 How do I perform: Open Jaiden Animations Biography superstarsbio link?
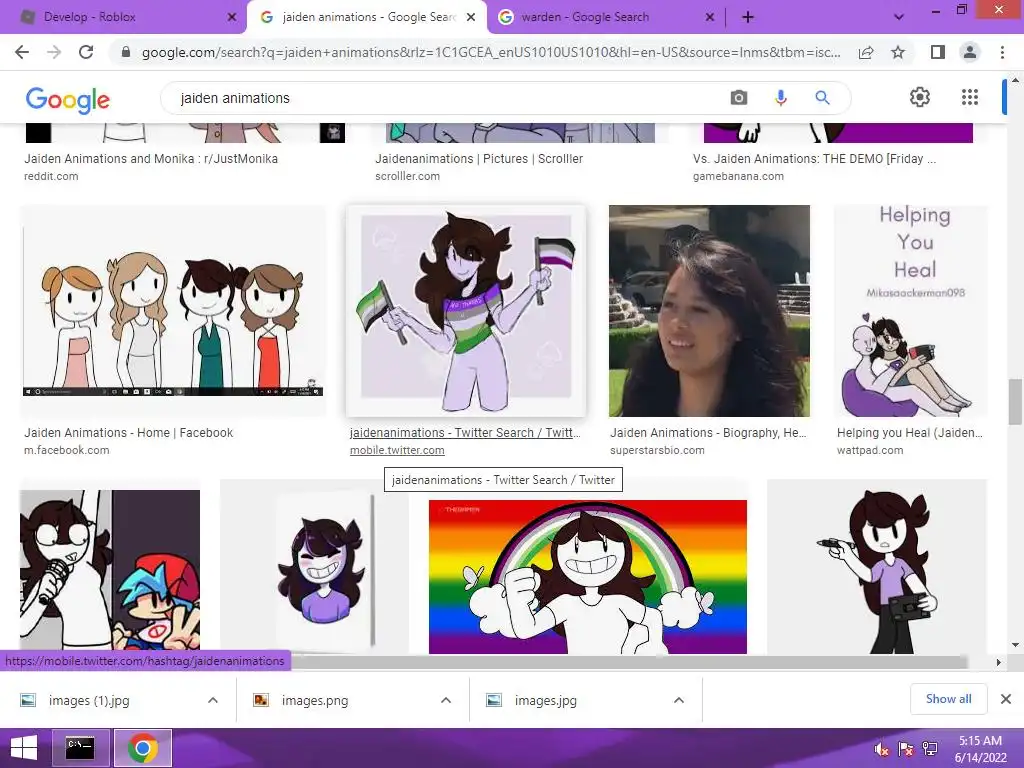point(708,432)
